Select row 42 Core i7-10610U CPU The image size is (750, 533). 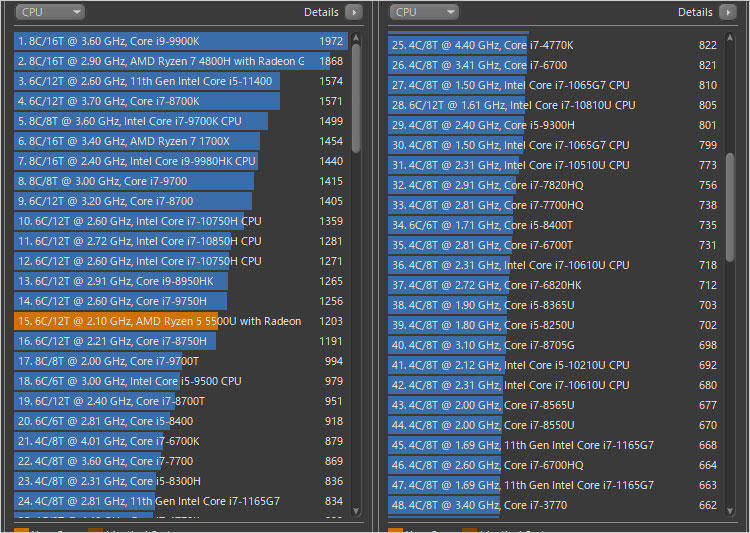pos(555,385)
